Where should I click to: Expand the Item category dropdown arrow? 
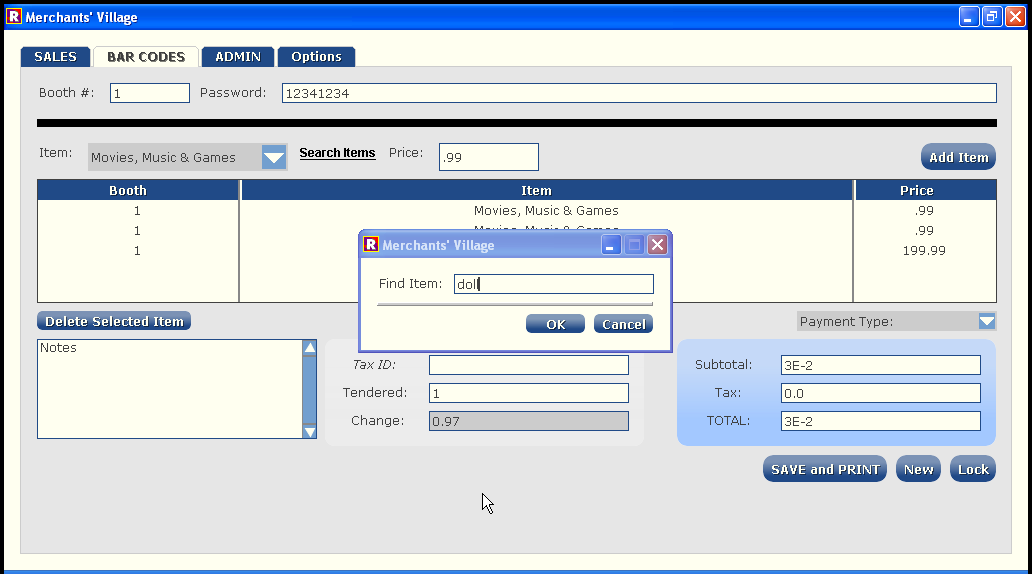click(x=274, y=157)
